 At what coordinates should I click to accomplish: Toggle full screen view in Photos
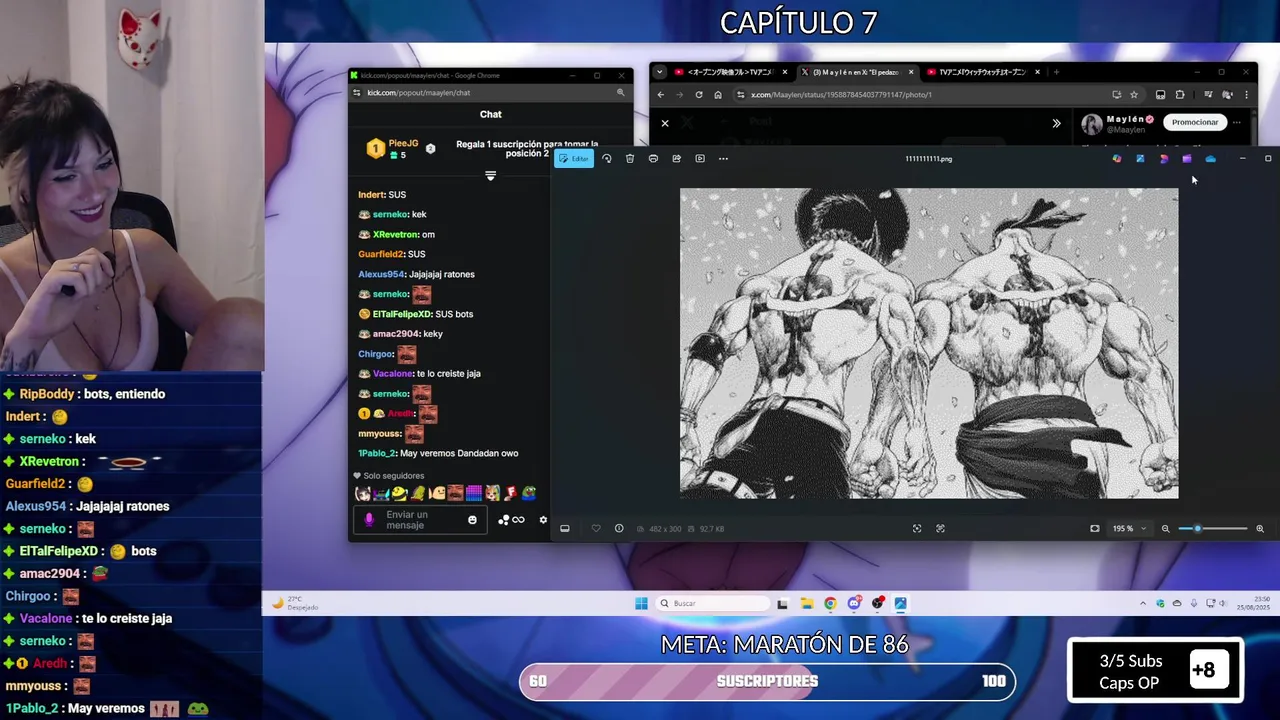tap(1094, 528)
